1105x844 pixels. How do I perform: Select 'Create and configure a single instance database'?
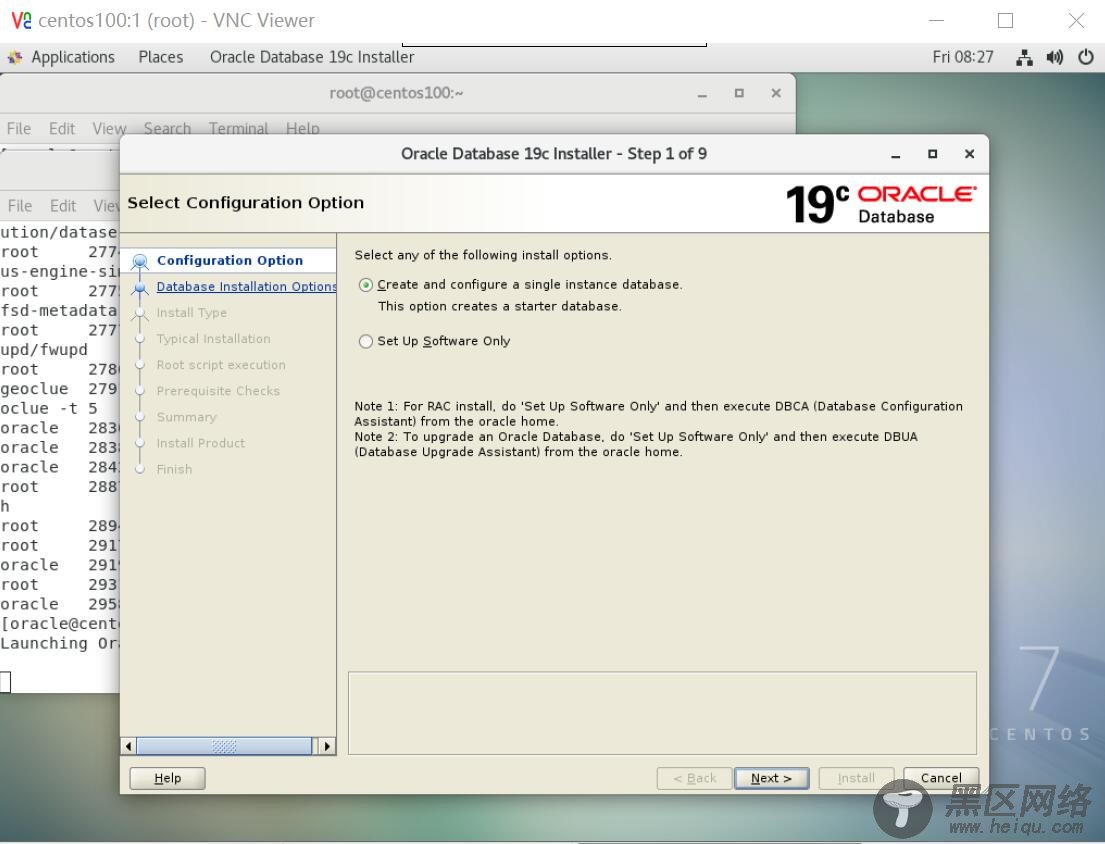tap(365, 285)
